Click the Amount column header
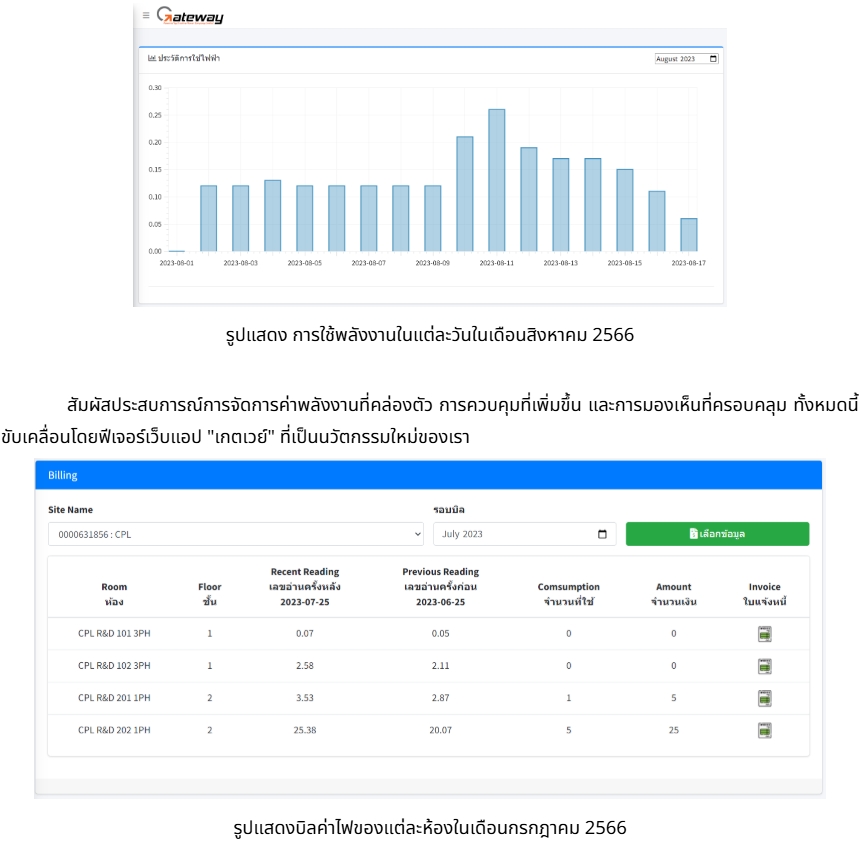 673,593
